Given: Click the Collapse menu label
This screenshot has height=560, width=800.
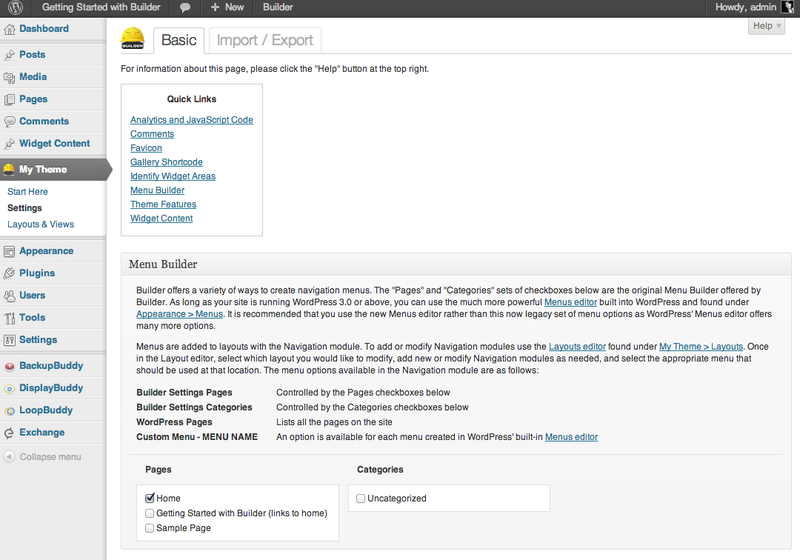Looking at the screenshot, I should pos(51,457).
